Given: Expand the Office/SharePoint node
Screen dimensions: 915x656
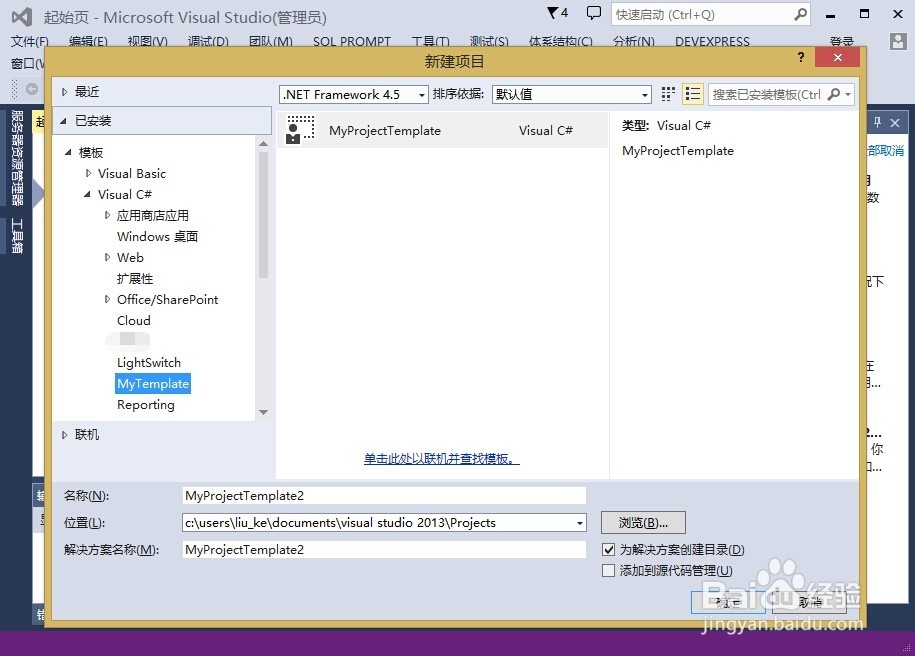Looking at the screenshot, I should coord(107,299).
